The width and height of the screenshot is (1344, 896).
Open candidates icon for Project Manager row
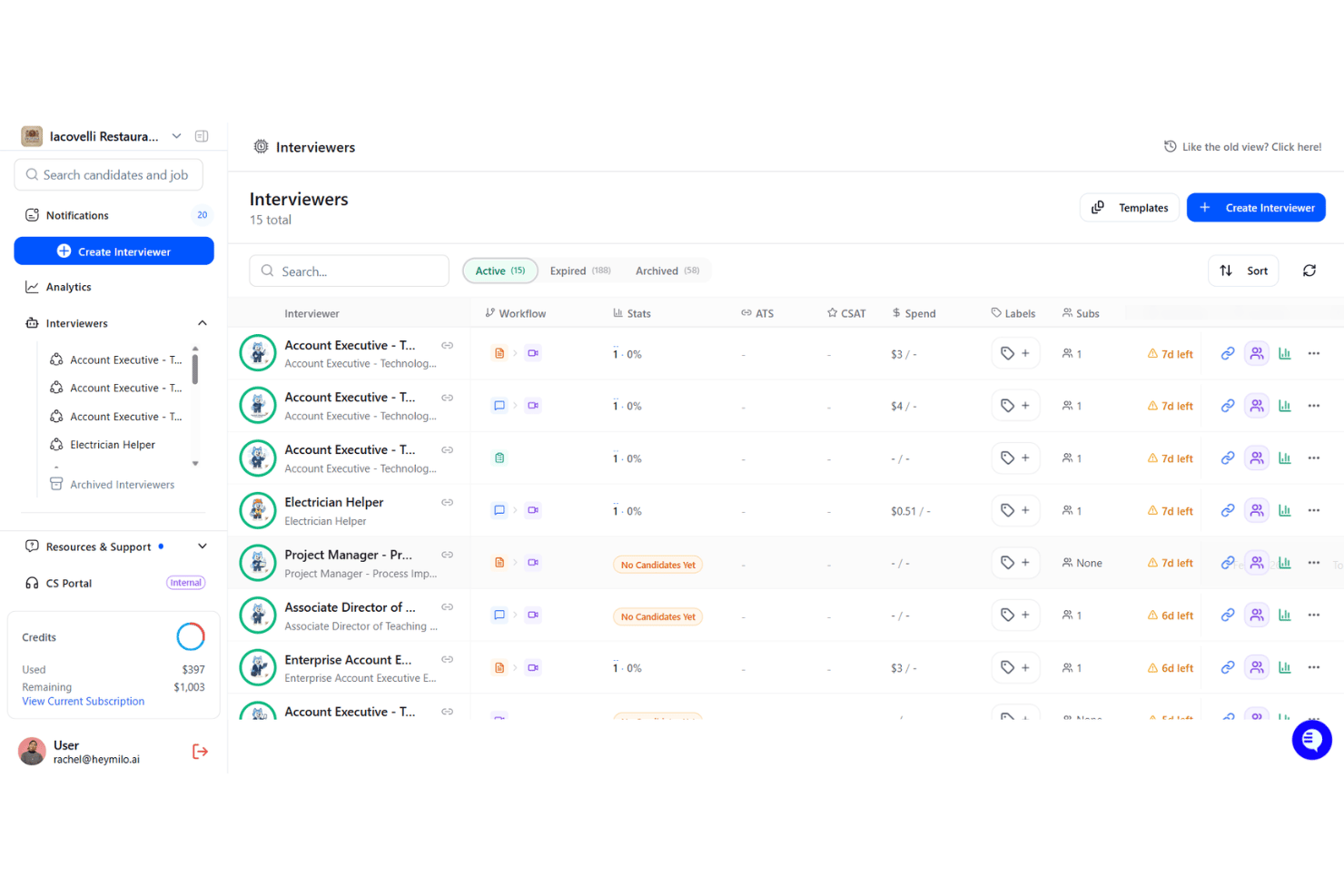[1256, 563]
